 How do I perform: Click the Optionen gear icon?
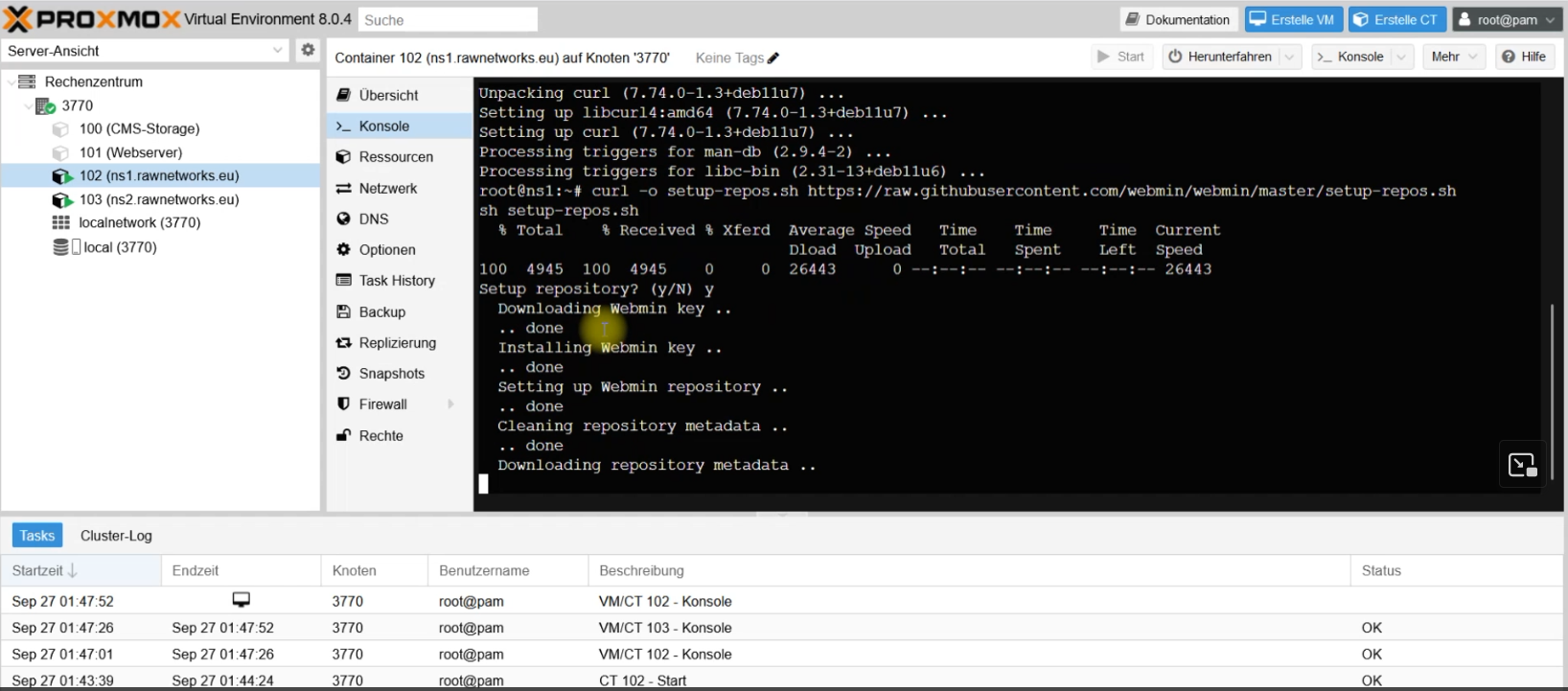click(x=343, y=249)
